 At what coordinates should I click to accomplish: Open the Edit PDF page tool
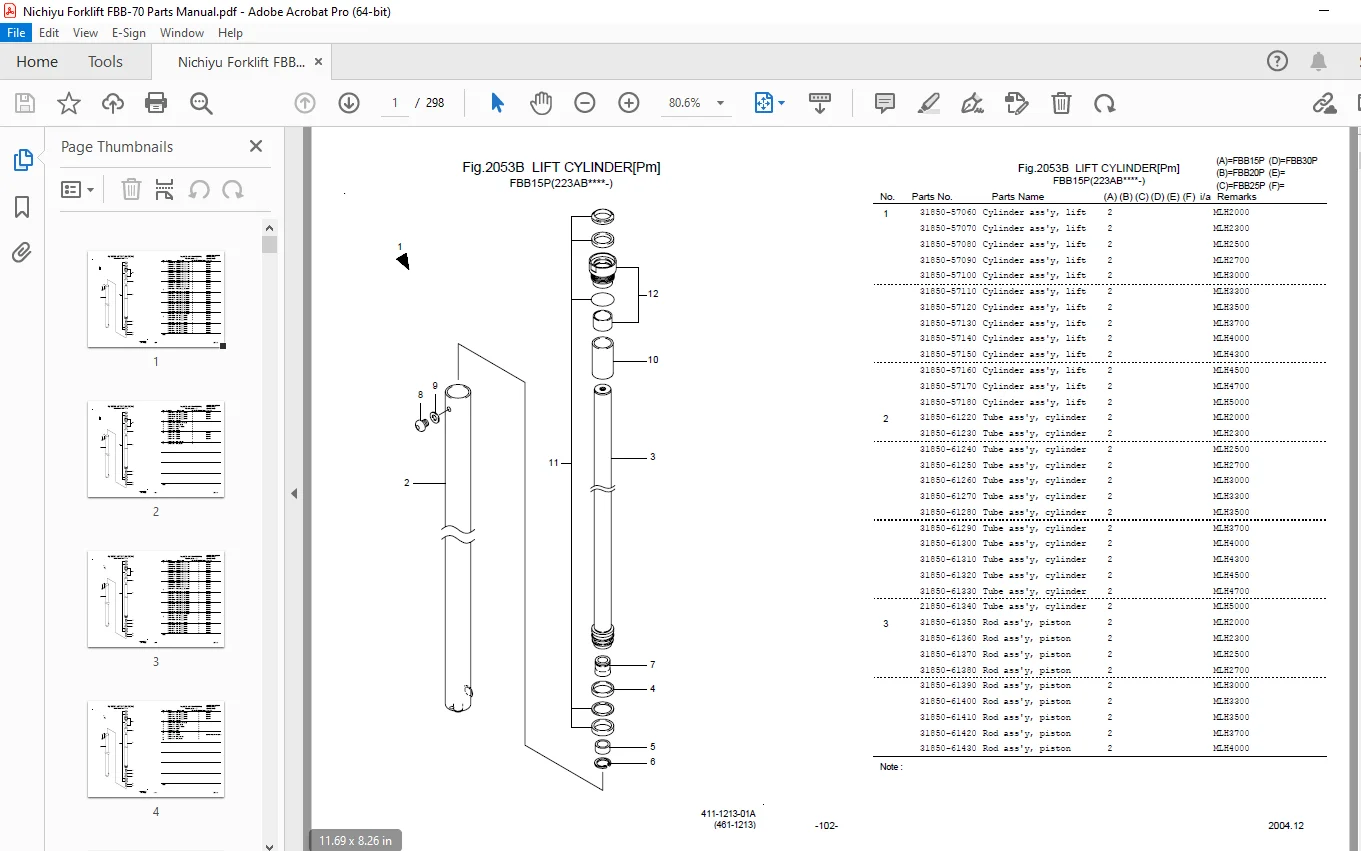pyautogui.click(x=1017, y=103)
